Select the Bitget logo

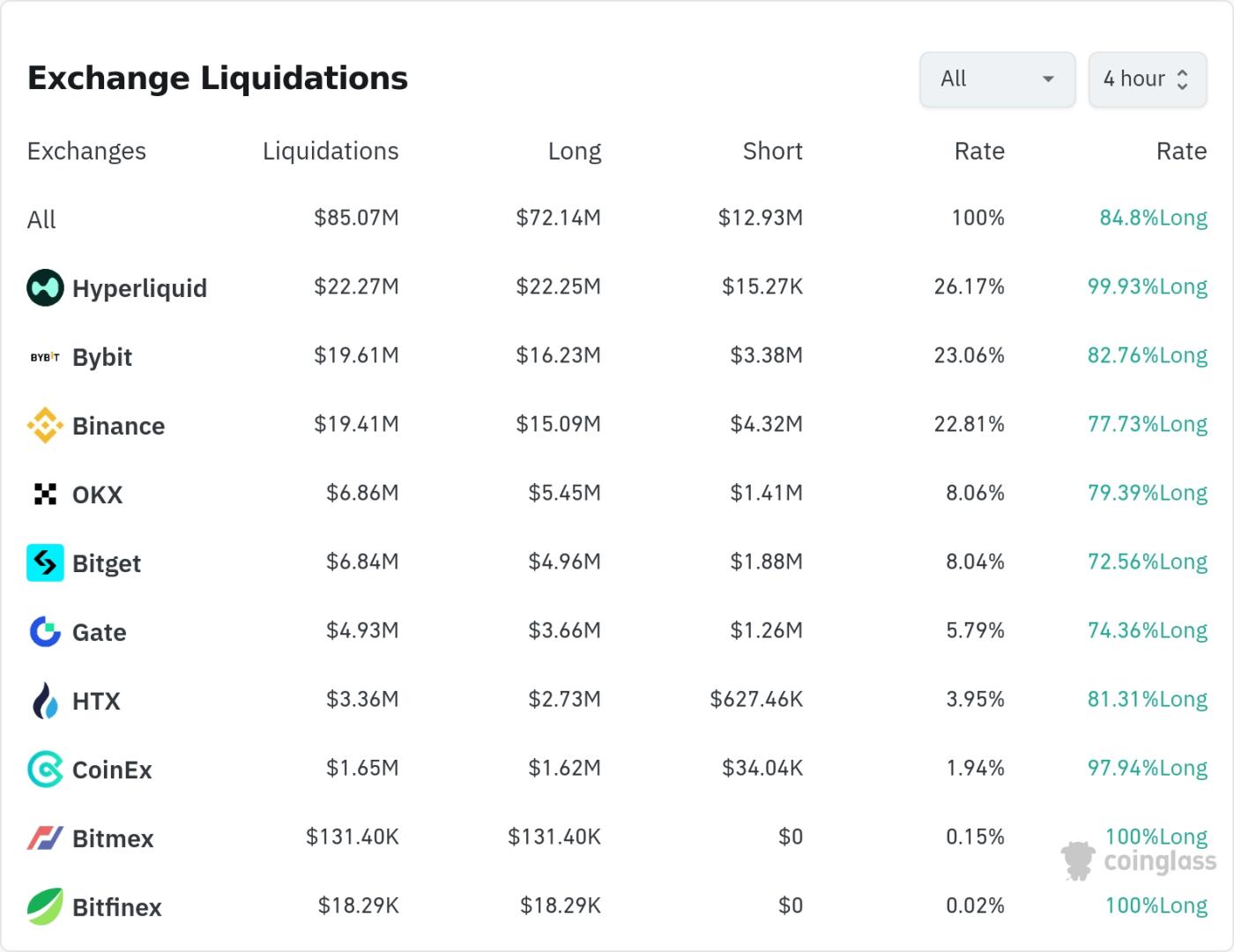coord(44,562)
